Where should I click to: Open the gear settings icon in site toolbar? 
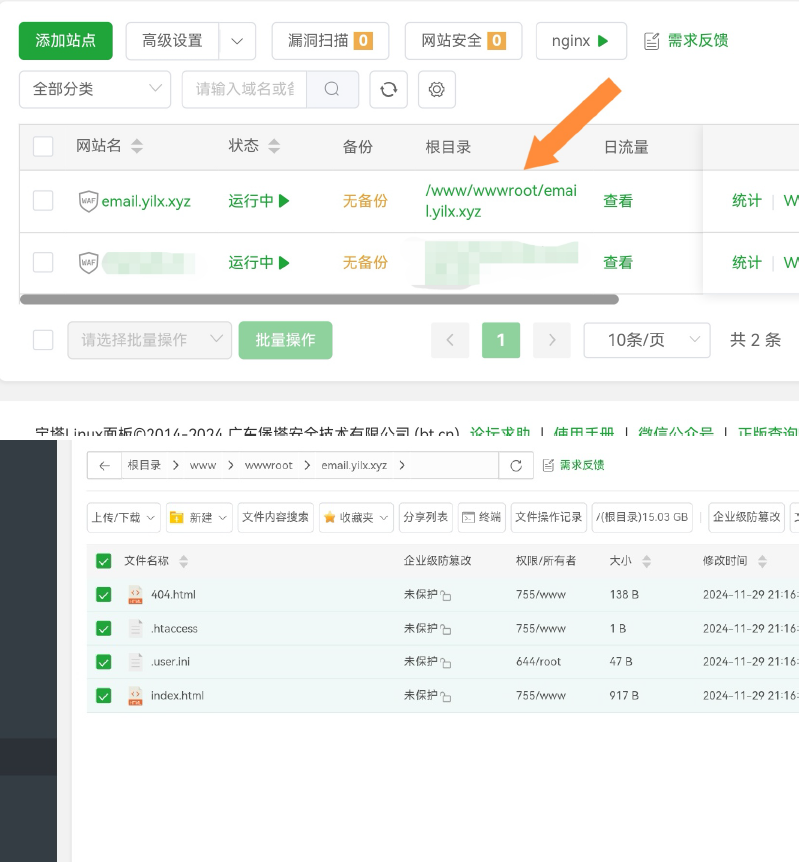point(436,89)
